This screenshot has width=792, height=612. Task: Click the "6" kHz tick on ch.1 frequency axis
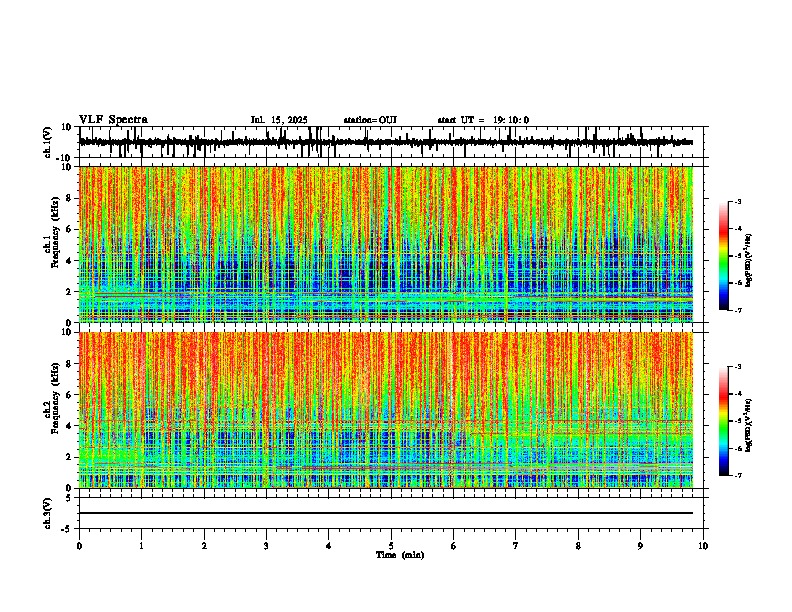point(69,229)
